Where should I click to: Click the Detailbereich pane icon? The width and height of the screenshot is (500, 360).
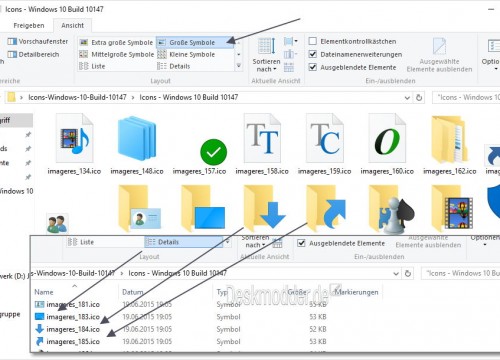[12, 54]
